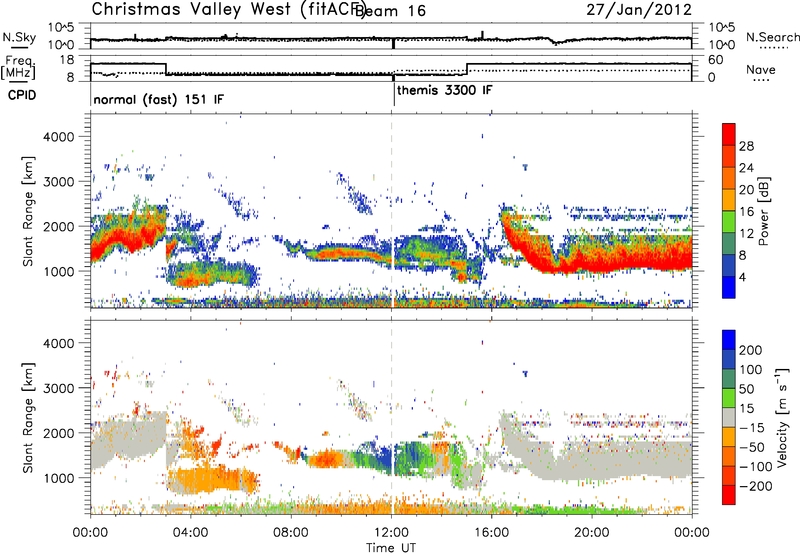Select the "18" frequency axis tick
The image size is (800, 554).
tap(66, 60)
